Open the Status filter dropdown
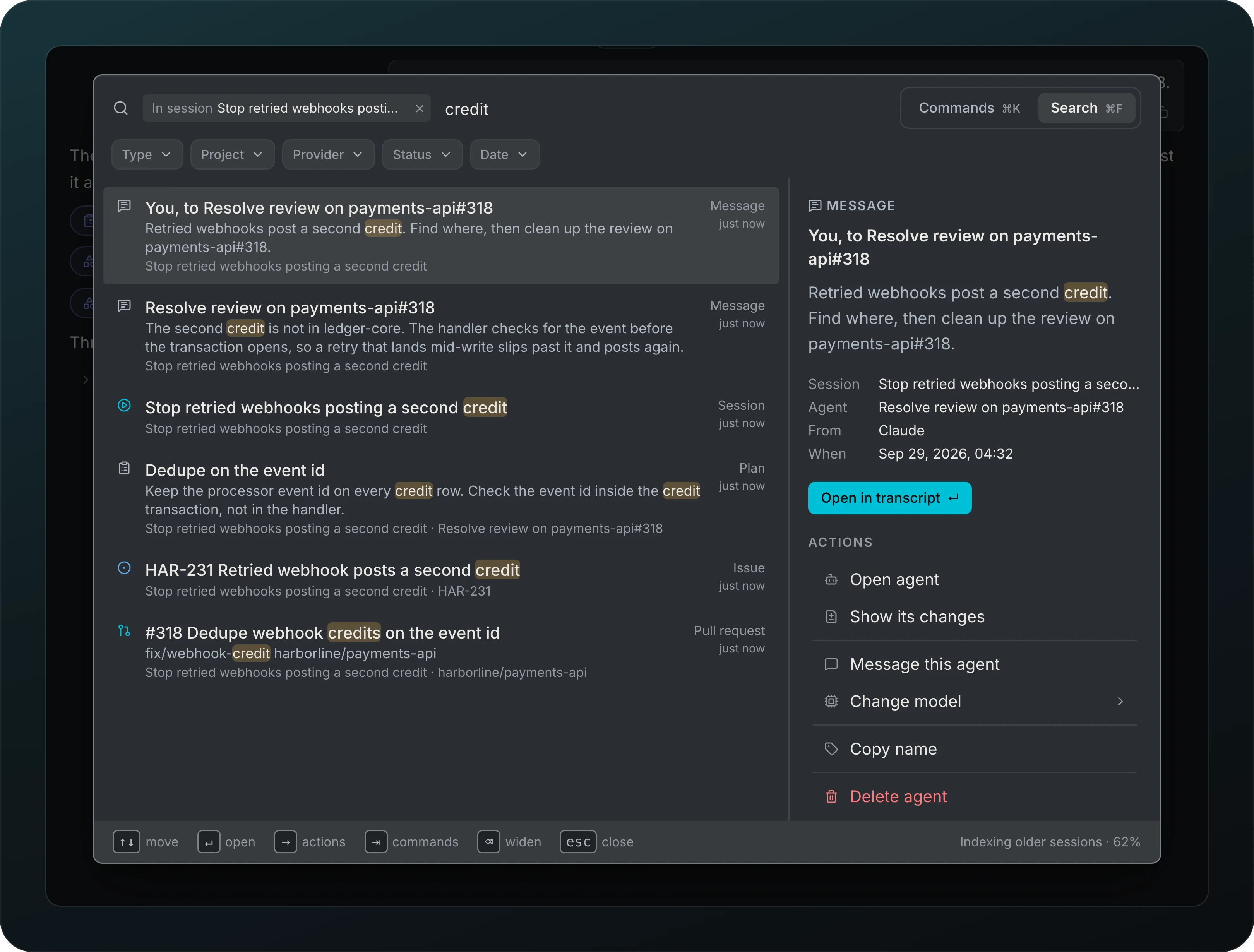 point(422,155)
